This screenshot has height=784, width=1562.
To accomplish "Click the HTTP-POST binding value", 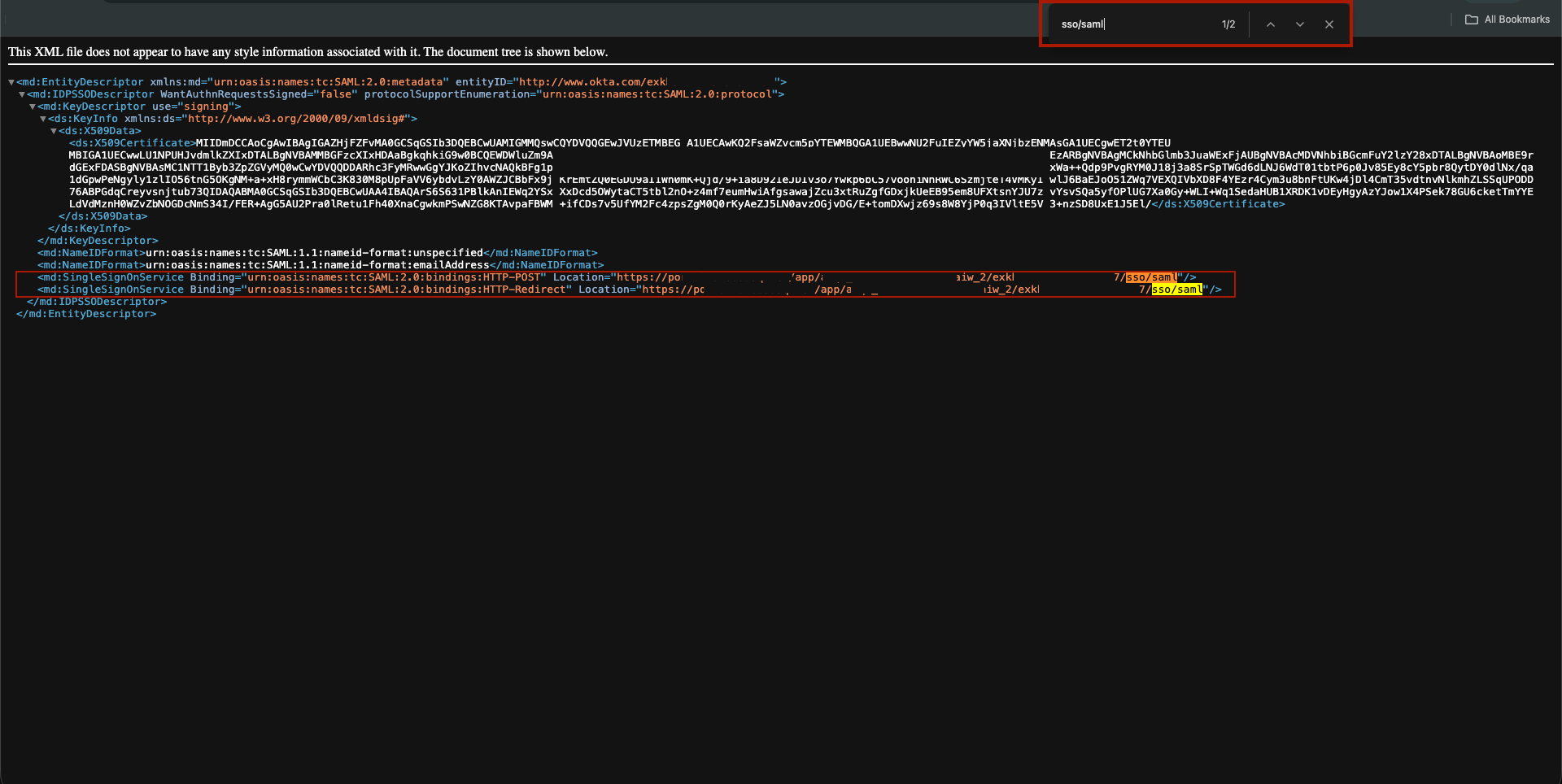I will click(394, 277).
